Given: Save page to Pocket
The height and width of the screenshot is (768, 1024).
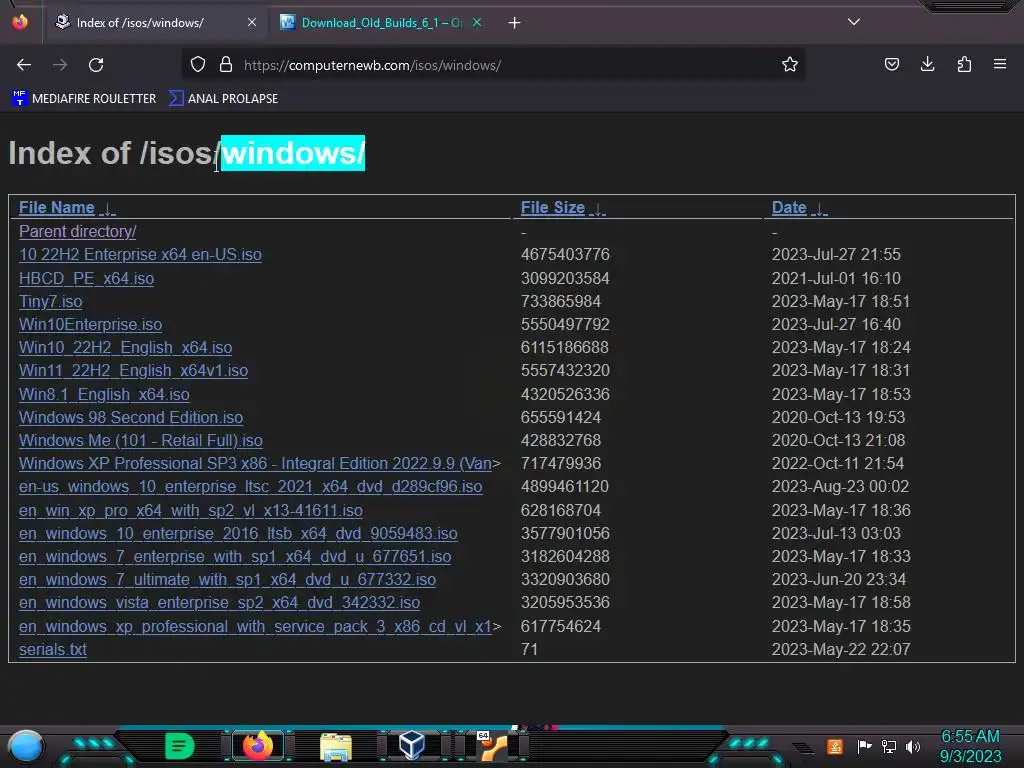Looking at the screenshot, I should coord(891,65).
